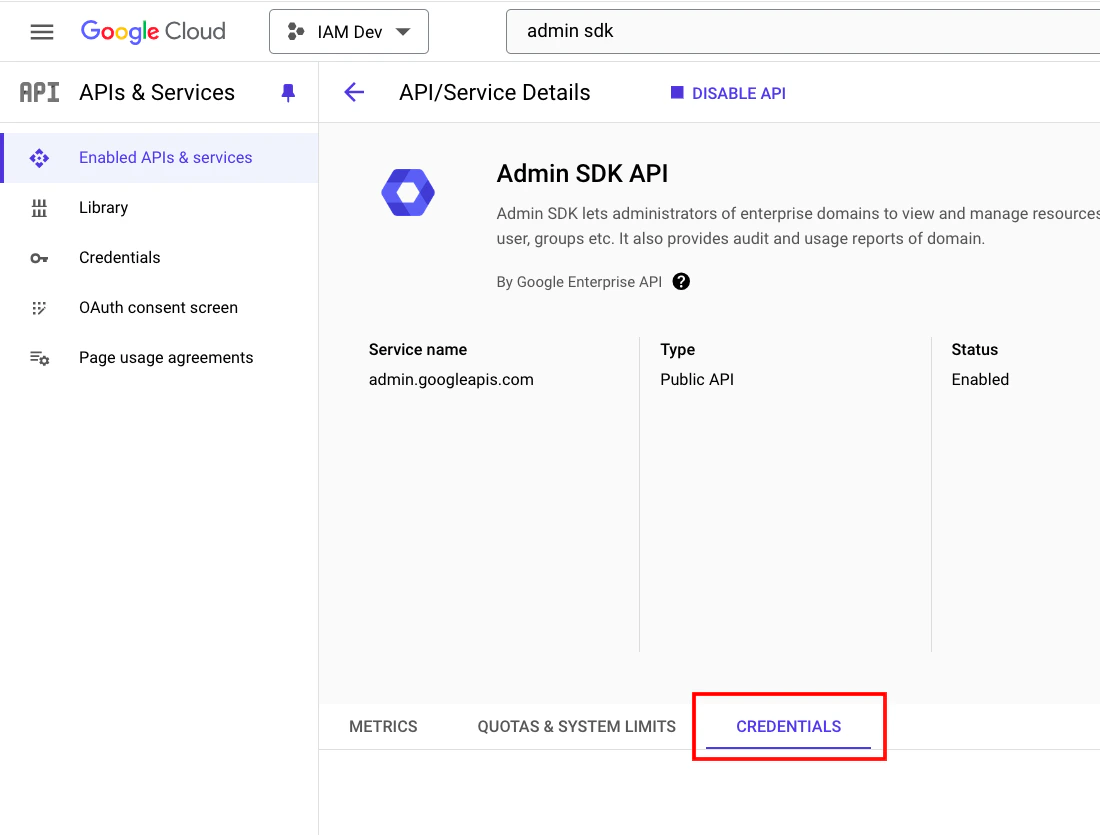1100x835 pixels.
Task: Click the DISABLE API button
Action: 727,92
